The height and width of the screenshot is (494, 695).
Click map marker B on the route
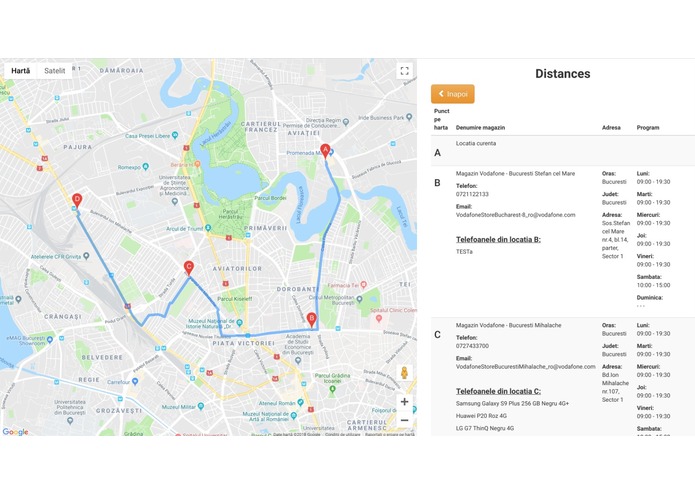click(x=312, y=320)
